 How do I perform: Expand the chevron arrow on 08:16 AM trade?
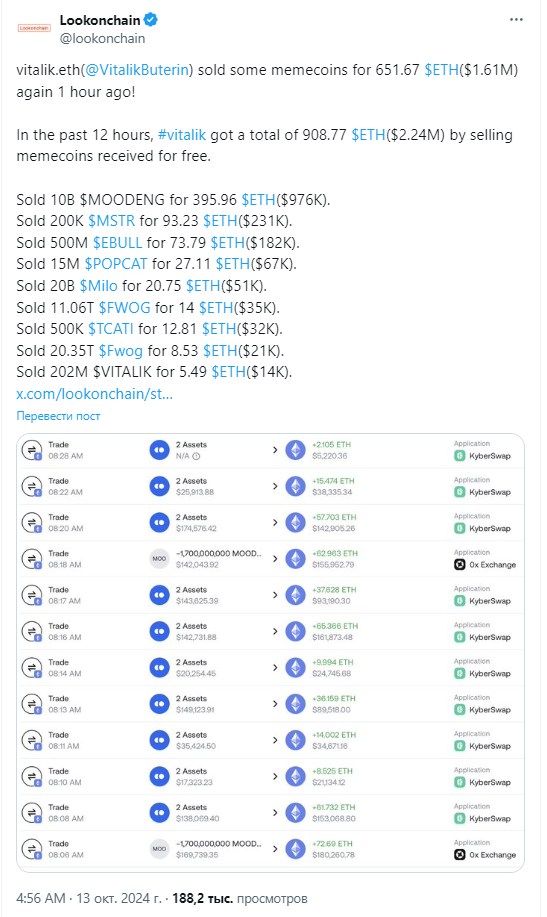275,632
